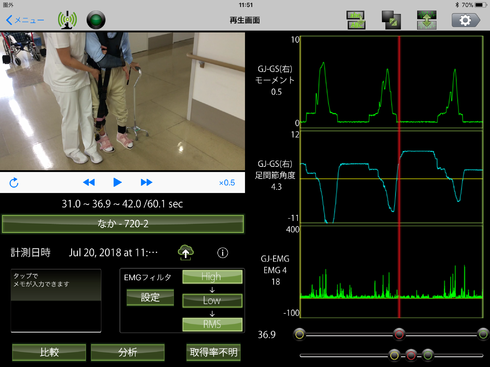Tap the memo input field
The width and height of the screenshot is (490, 367).
tap(56, 301)
